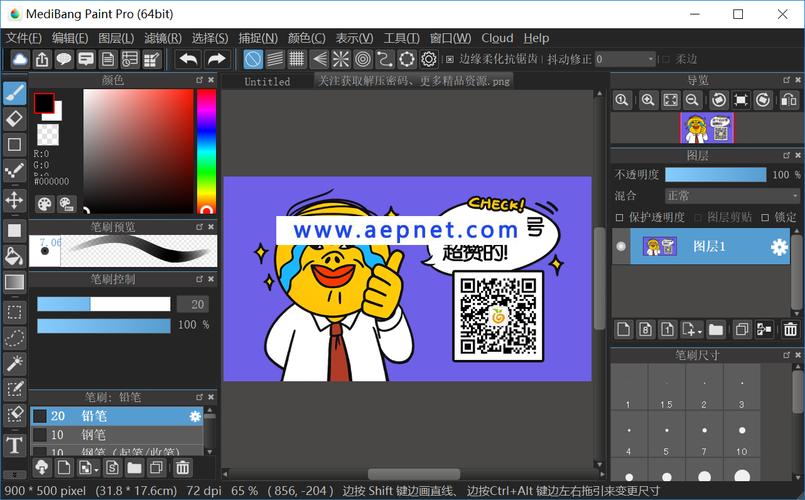Expand more tools chevron at bottom of toolbox
805x500 pixels.
point(15,475)
